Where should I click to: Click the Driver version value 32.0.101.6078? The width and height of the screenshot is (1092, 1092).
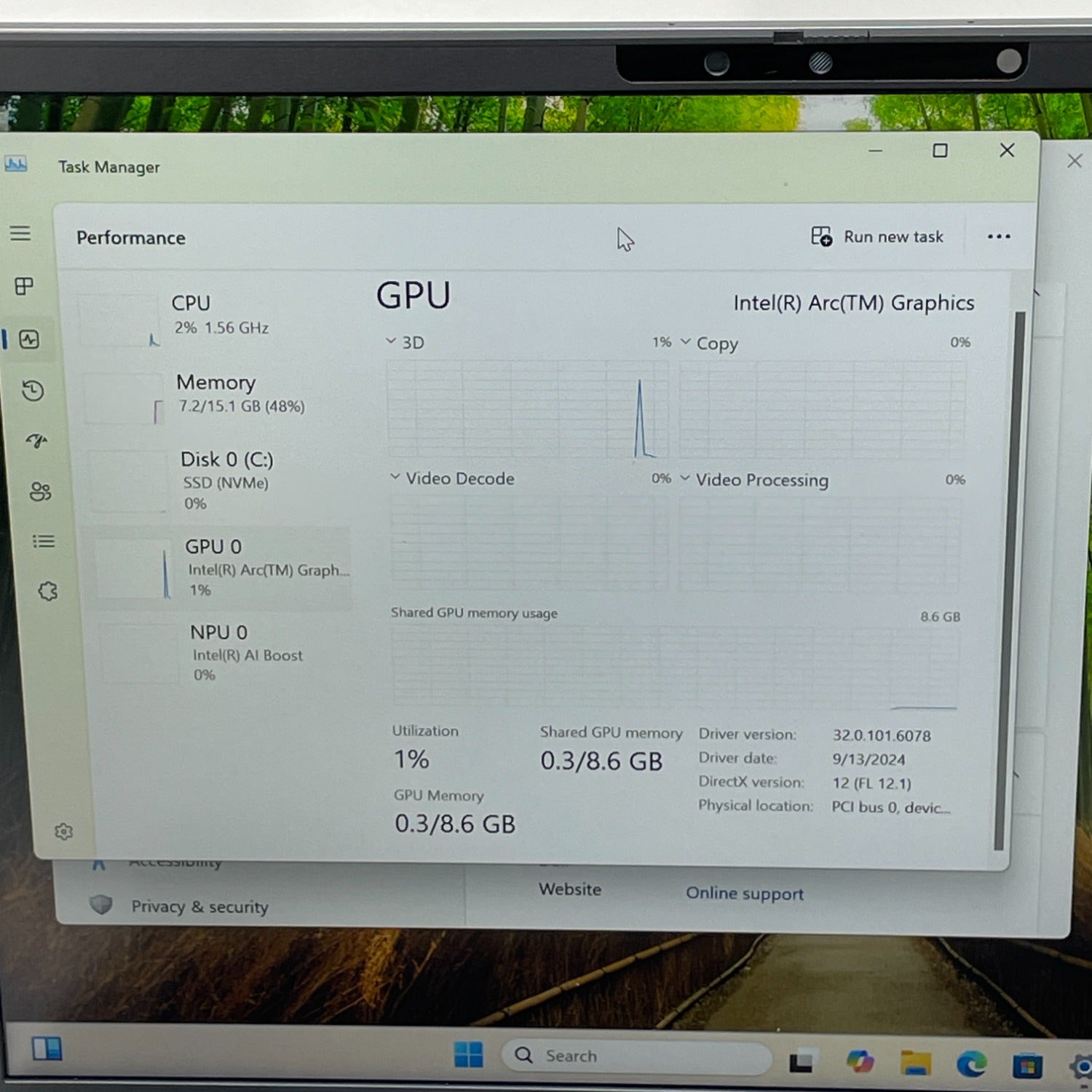tap(882, 735)
